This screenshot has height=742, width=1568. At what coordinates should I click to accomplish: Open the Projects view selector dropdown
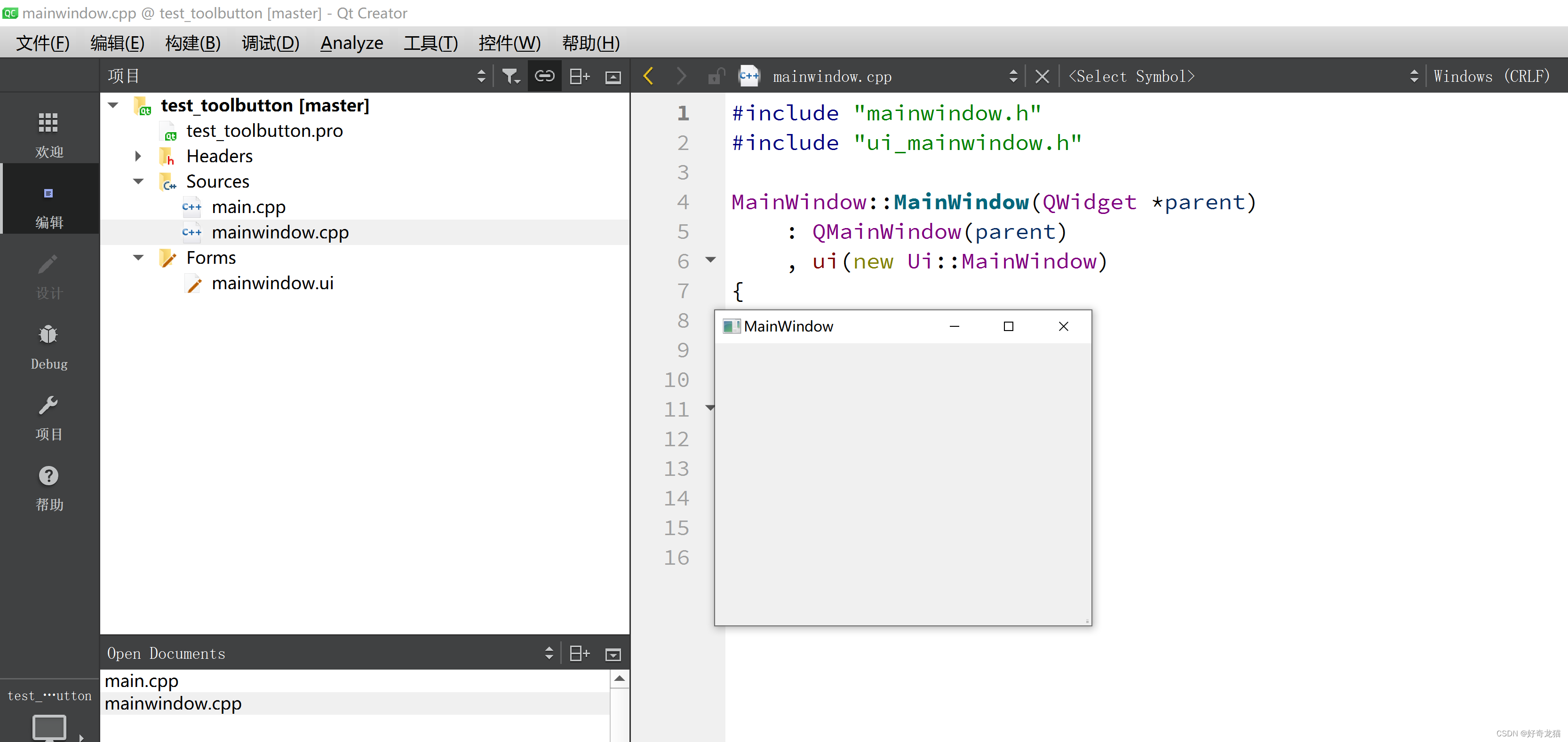pyautogui.click(x=481, y=76)
